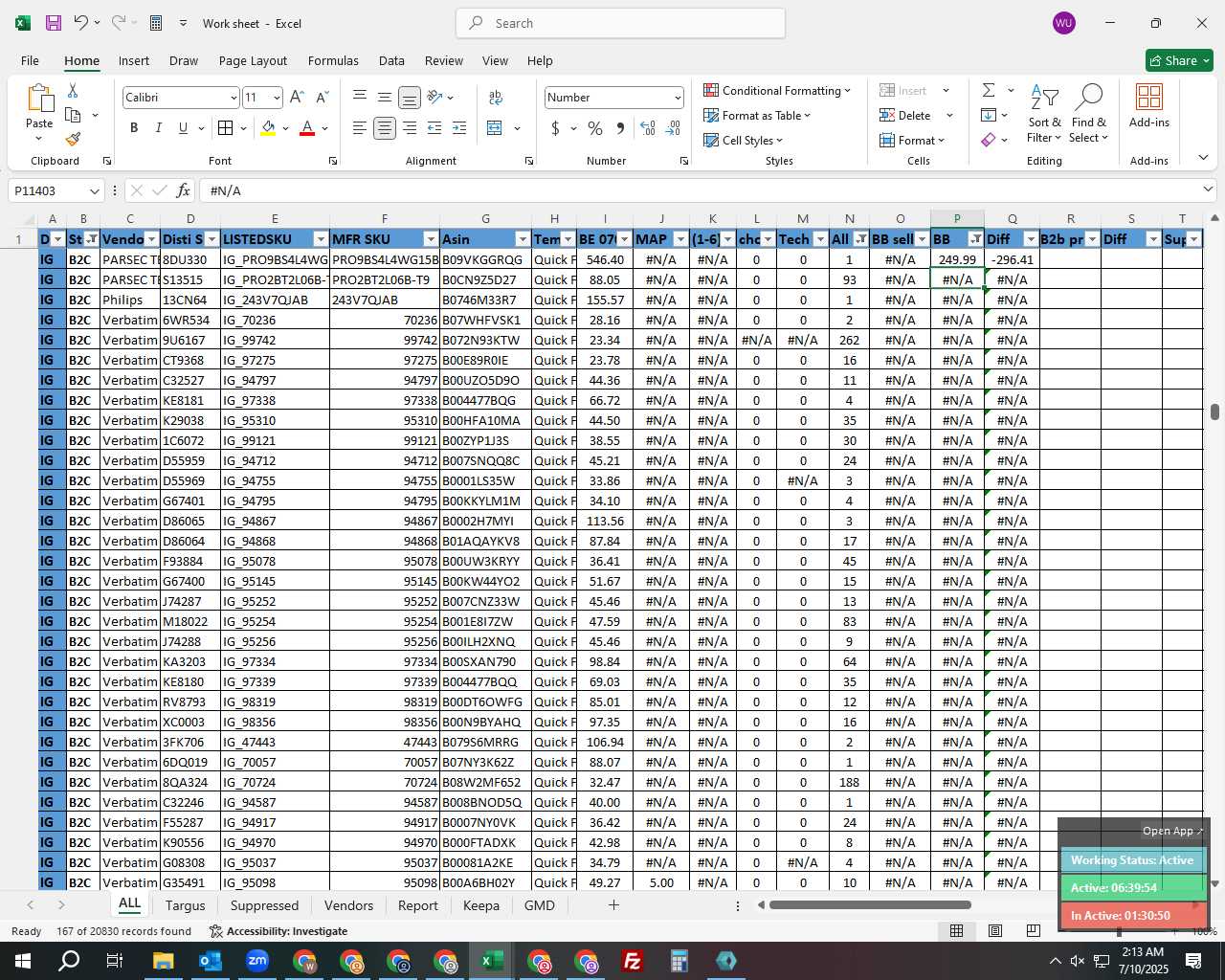Toggle Bold formatting
Viewport: 1225px width, 980px height.
click(x=134, y=128)
